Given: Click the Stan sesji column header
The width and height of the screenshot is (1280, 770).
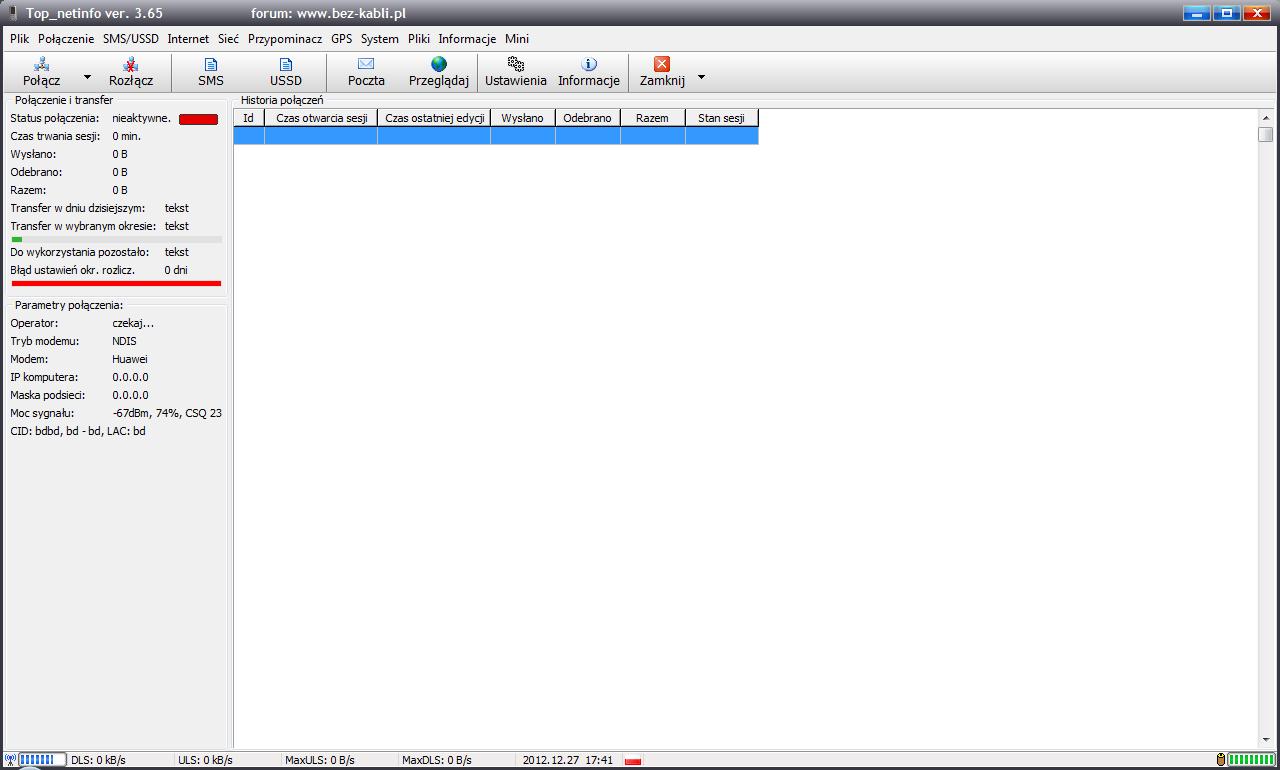Looking at the screenshot, I should 721,118.
